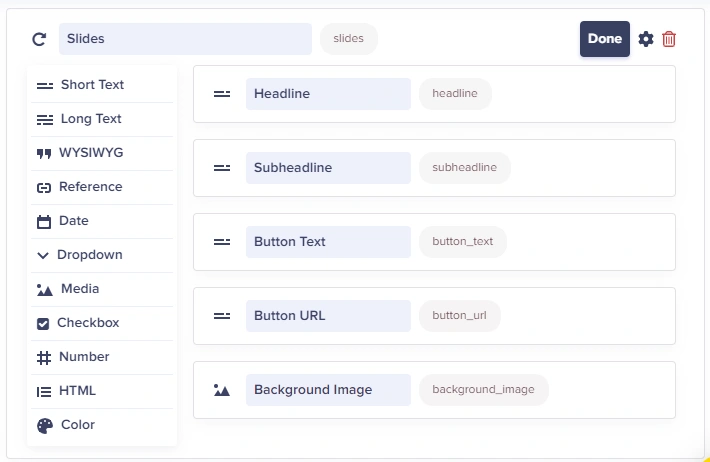The width and height of the screenshot is (710, 462).
Task: Choose the Reference link icon
Action: tap(44, 188)
